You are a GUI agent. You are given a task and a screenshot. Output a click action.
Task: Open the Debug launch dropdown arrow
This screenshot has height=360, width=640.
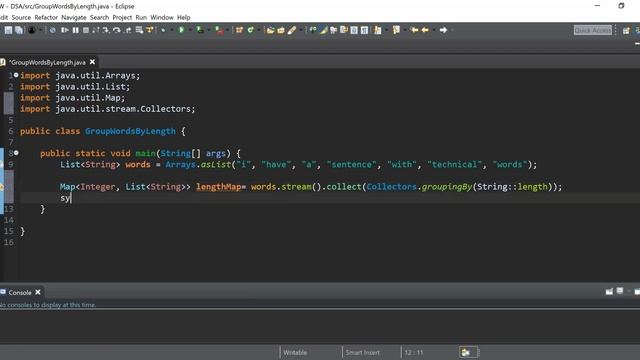(171, 30)
